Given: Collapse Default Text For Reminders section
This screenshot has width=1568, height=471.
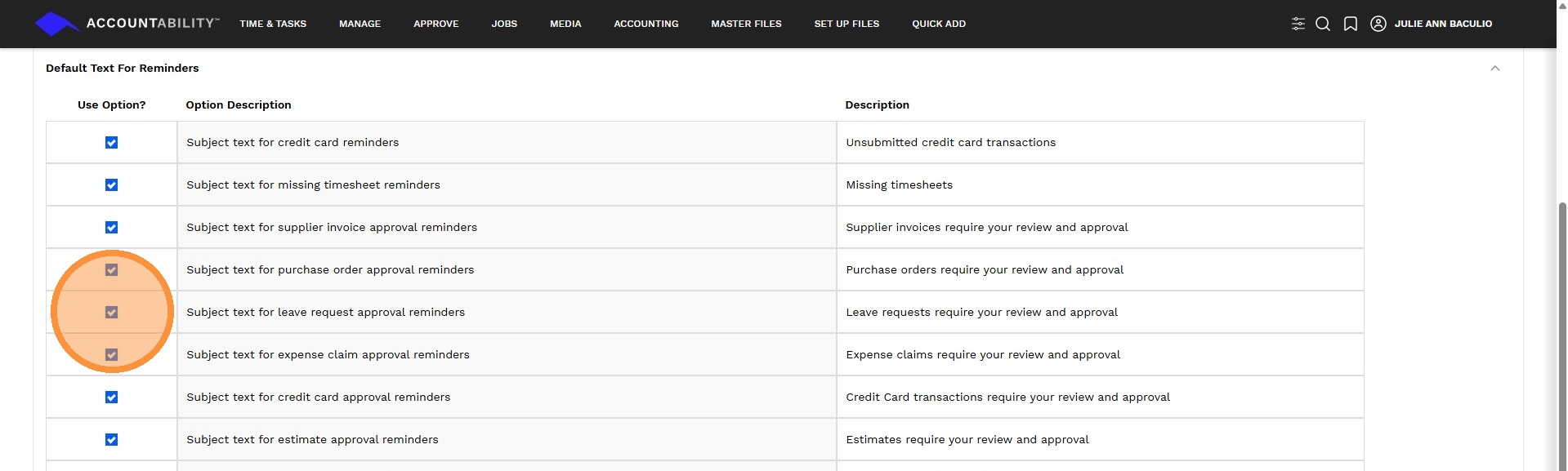Looking at the screenshot, I should (1494, 69).
